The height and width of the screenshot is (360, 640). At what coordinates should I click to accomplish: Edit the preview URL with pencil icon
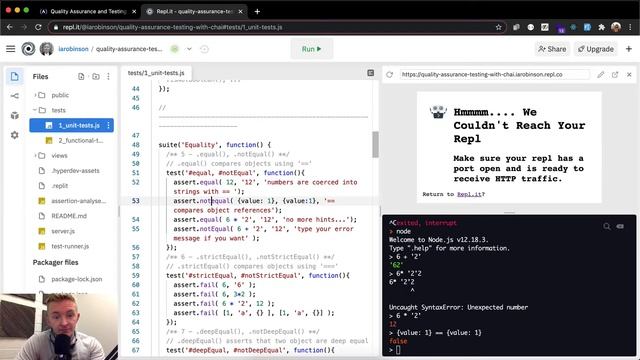point(600,75)
